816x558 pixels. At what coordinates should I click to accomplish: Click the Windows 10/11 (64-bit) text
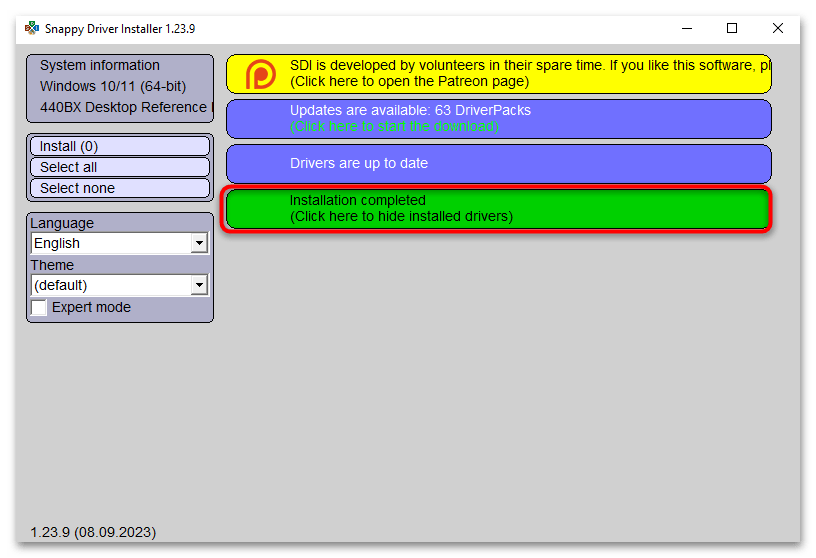click(113, 86)
